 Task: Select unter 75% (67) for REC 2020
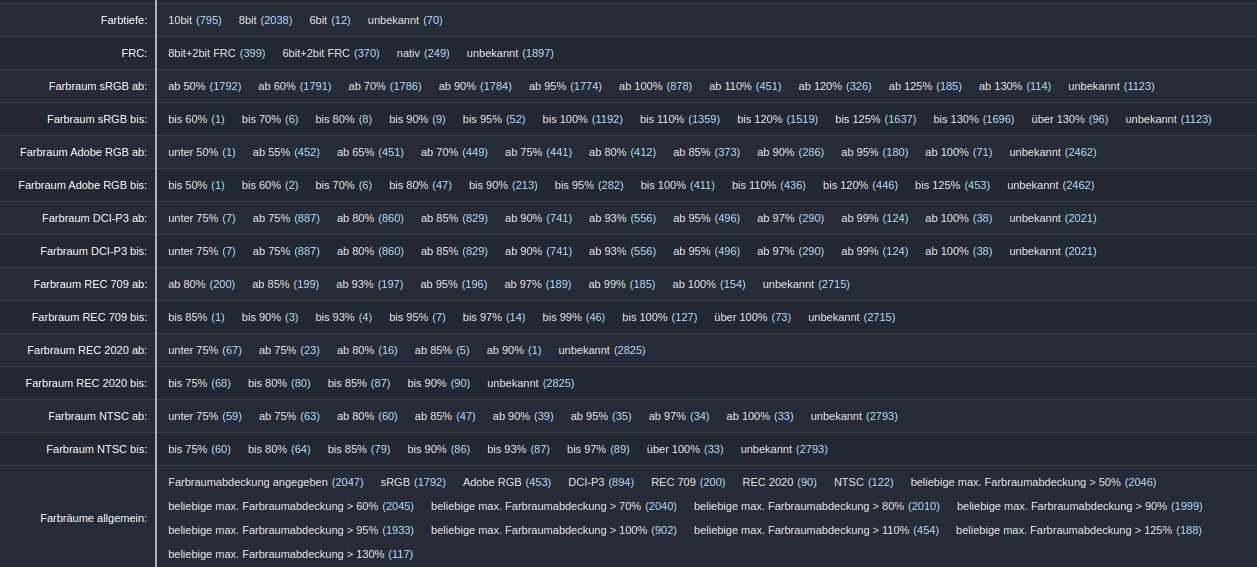(x=205, y=350)
